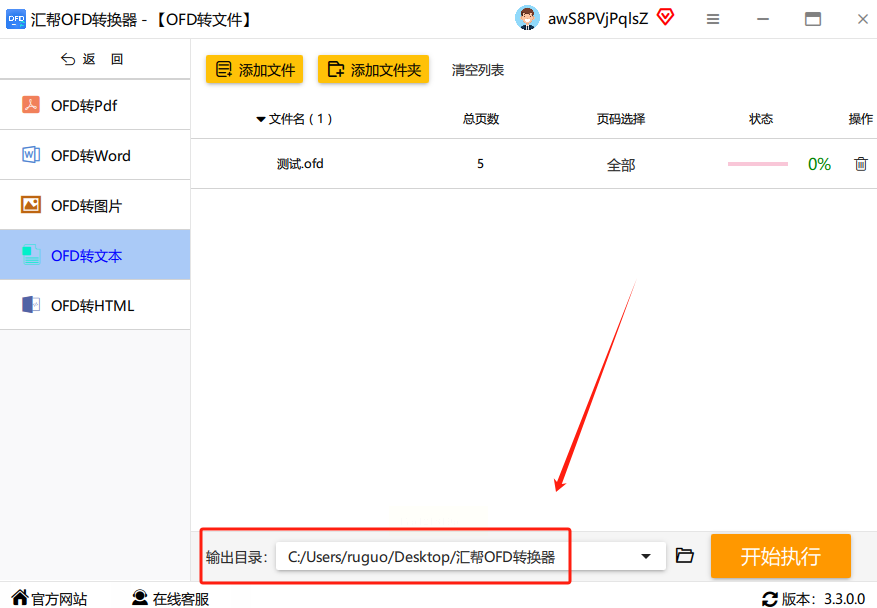
Task: Switch to OFD转图片 mode
Action: point(95,205)
